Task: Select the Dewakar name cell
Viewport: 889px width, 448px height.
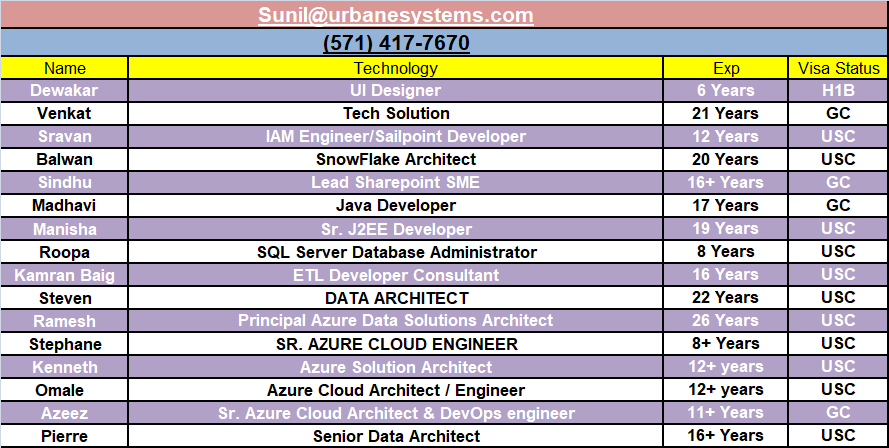Action: point(65,90)
